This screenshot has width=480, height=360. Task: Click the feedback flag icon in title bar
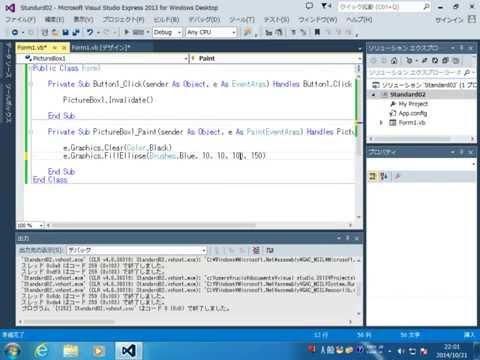[325, 6]
